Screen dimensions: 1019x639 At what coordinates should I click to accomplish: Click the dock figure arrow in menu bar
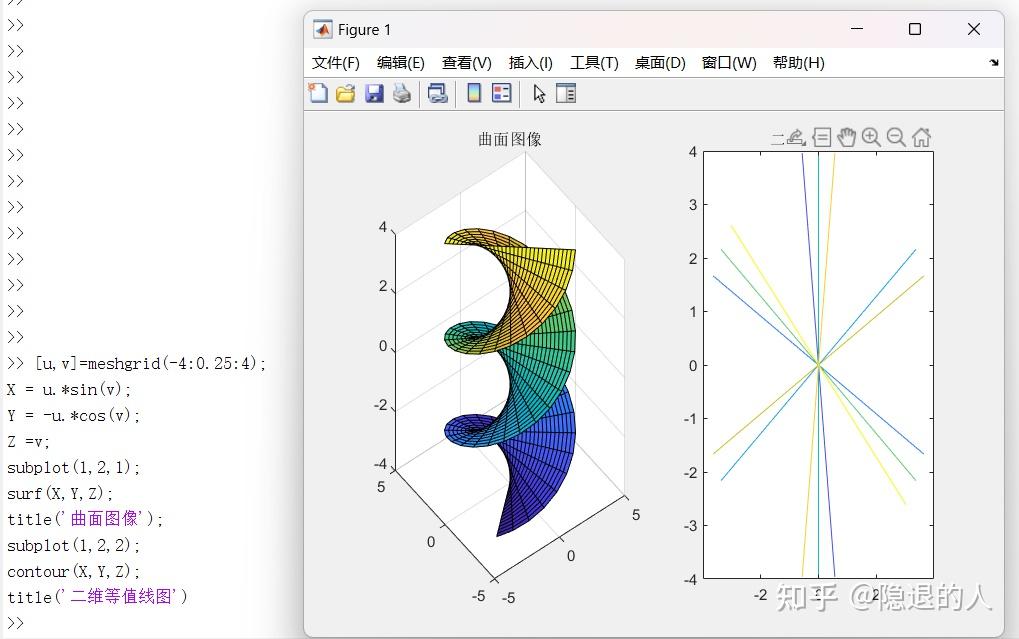coord(994,63)
